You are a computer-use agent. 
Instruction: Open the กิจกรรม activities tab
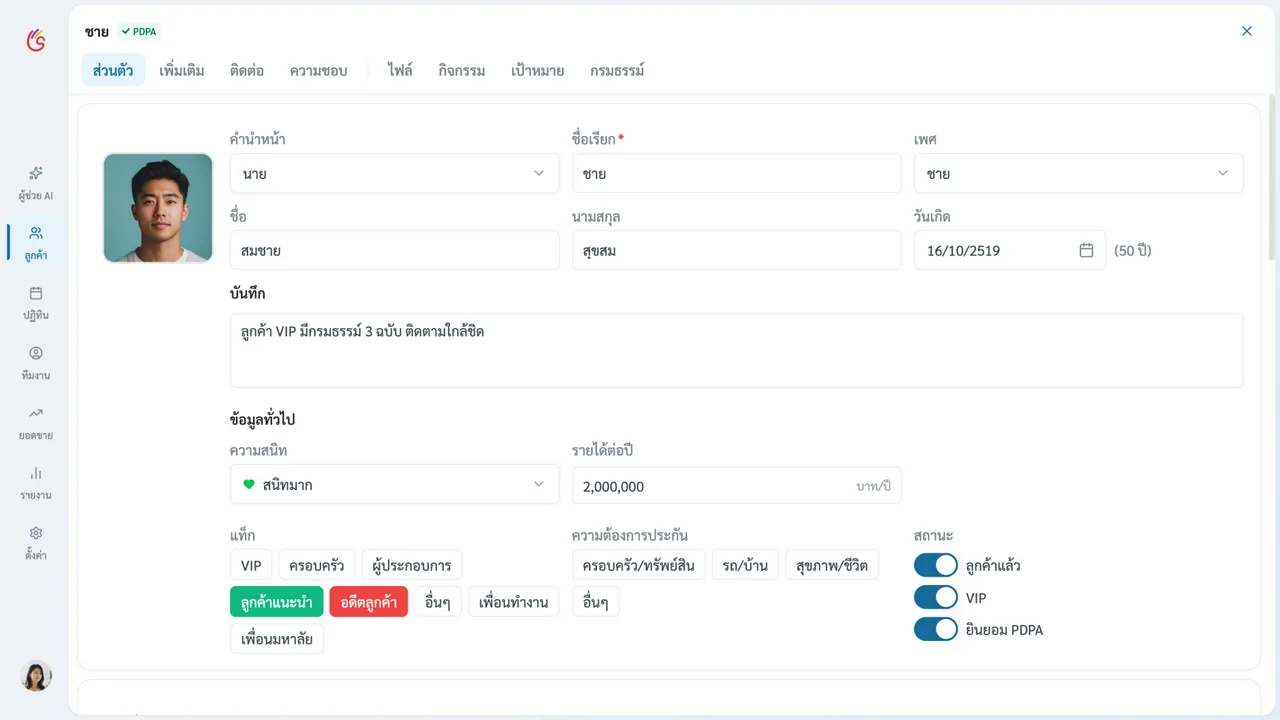coord(462,70)
